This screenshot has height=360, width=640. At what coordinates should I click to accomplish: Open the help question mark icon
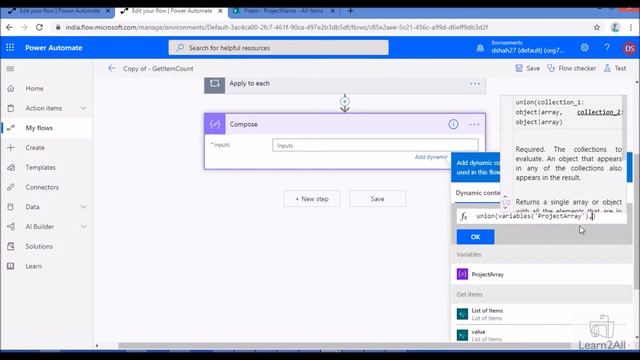607,48
